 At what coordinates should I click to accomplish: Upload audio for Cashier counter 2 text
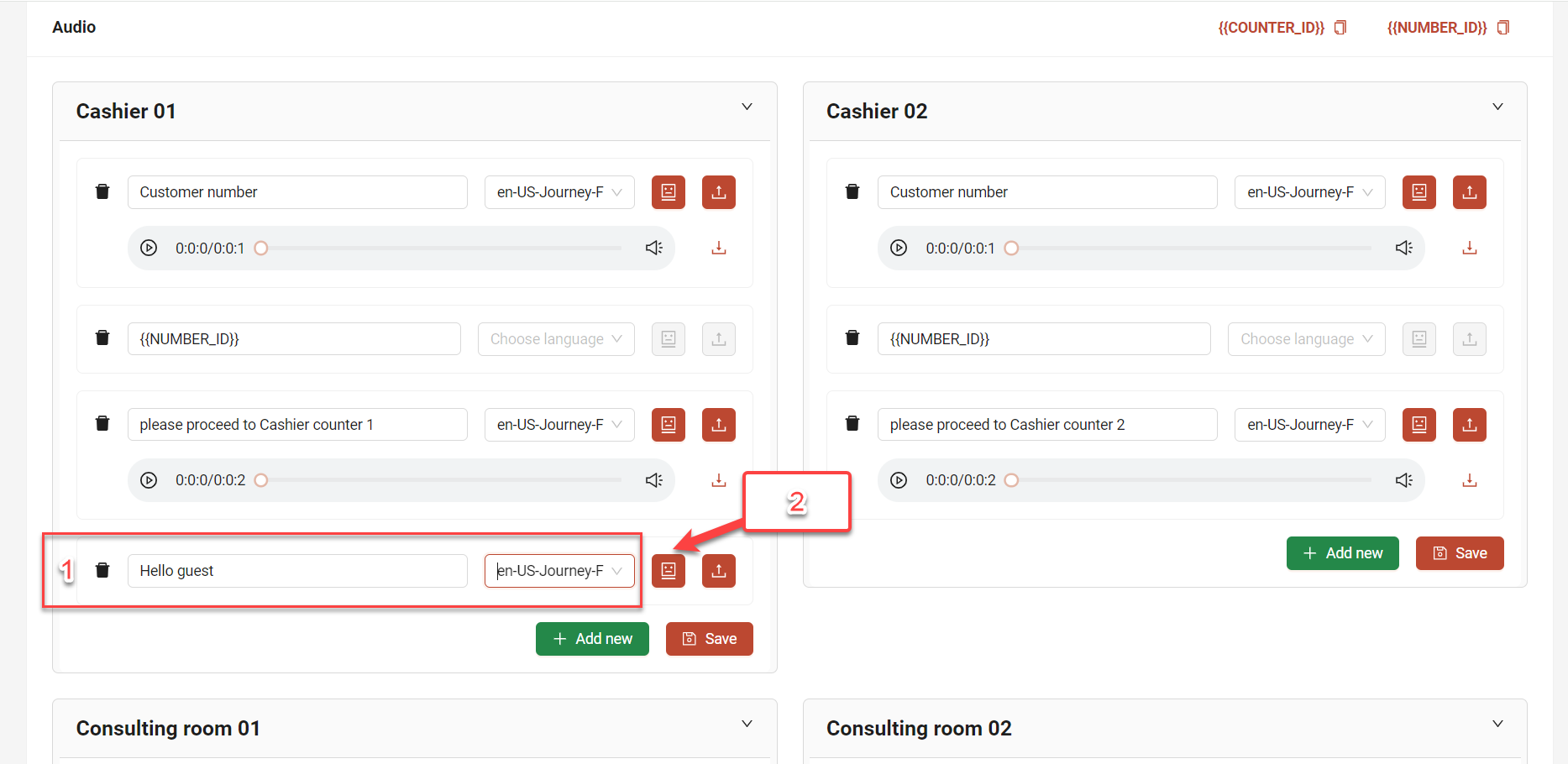click(1470, 425)
